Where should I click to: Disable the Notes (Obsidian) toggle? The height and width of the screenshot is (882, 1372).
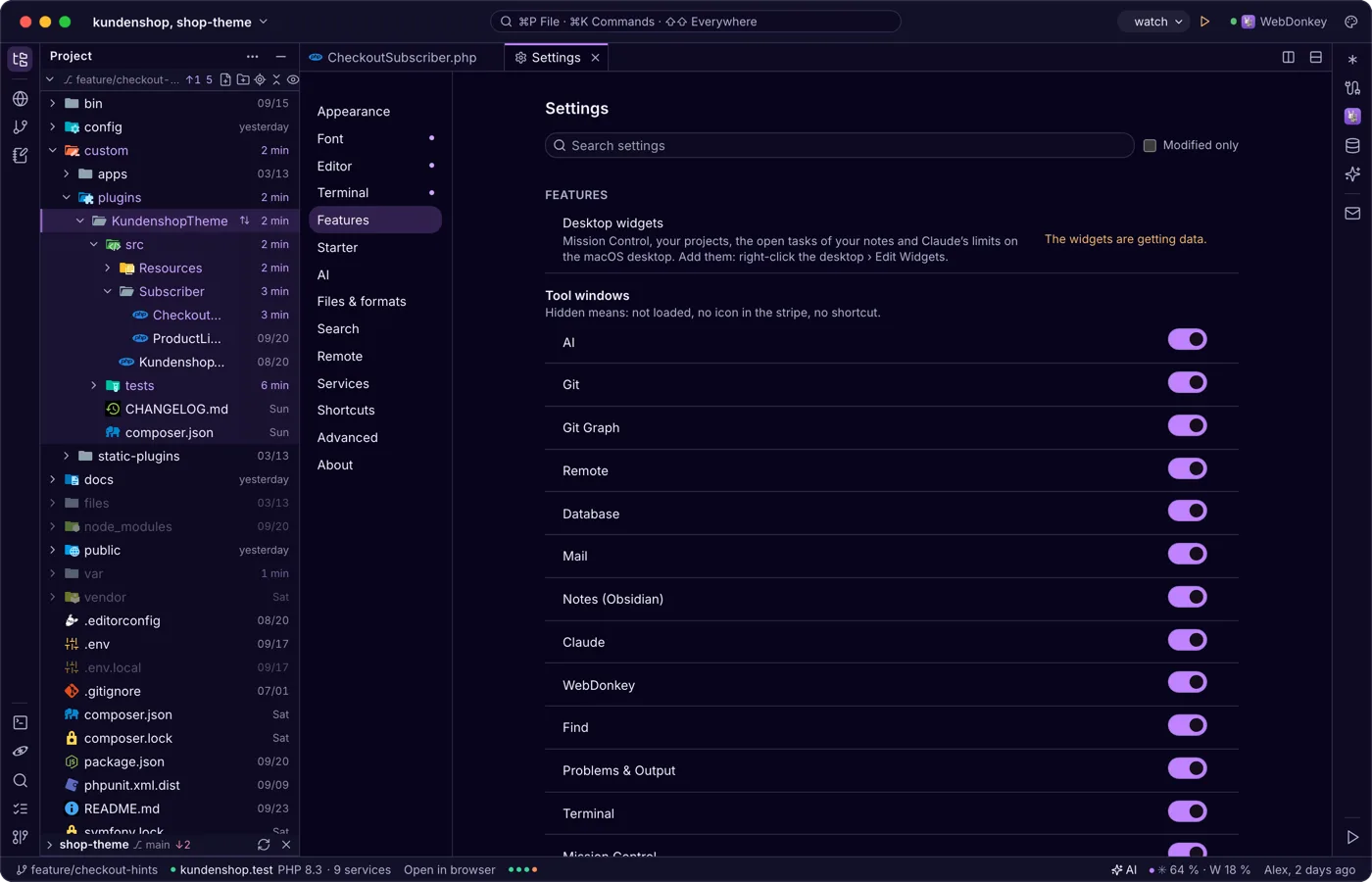coord(1187,597)
